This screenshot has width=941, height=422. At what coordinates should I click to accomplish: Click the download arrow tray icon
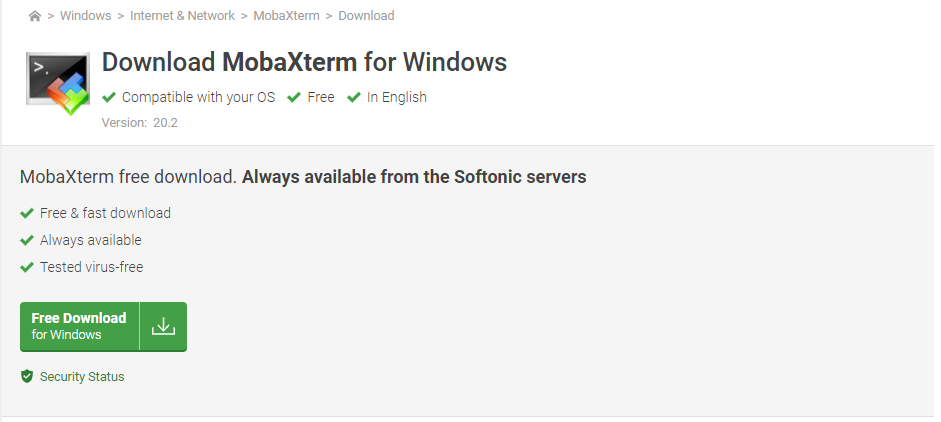click(163, 326)
